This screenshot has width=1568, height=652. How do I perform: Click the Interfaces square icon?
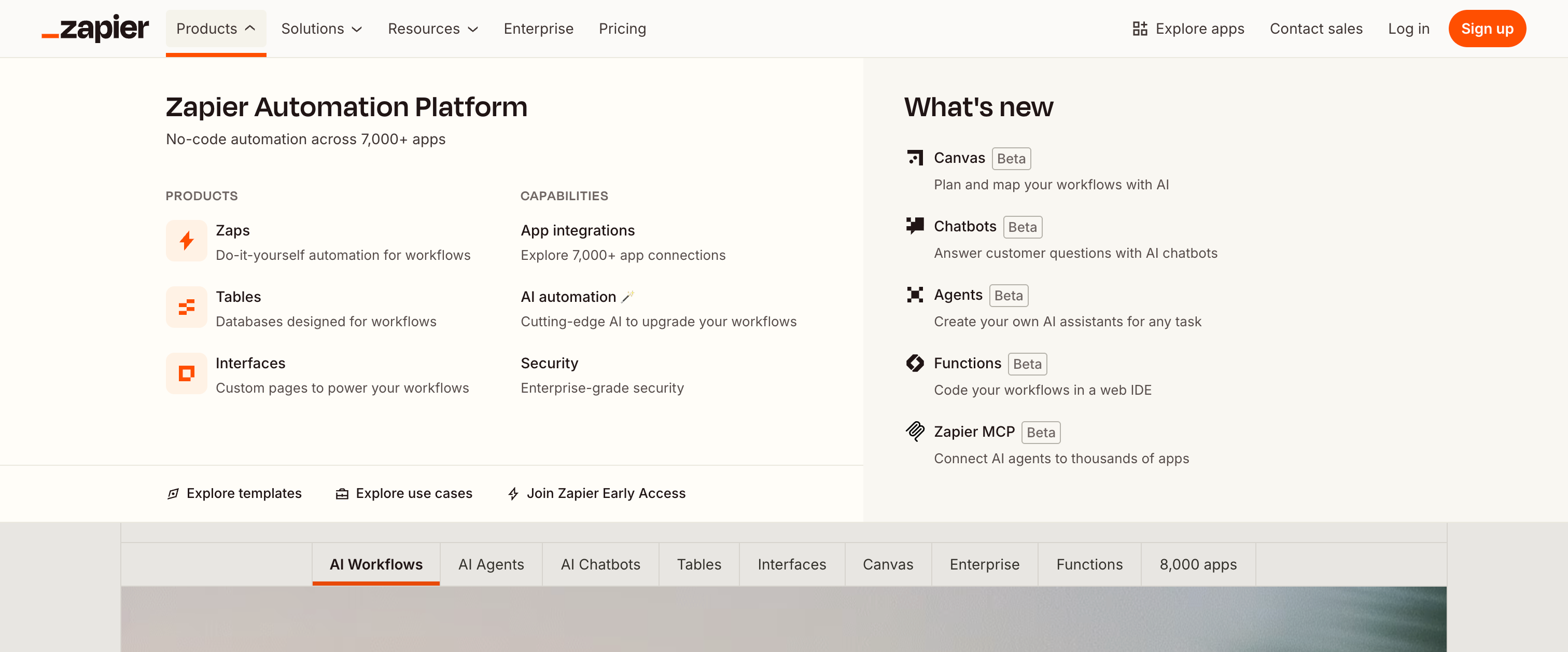(x=186, y=373)
